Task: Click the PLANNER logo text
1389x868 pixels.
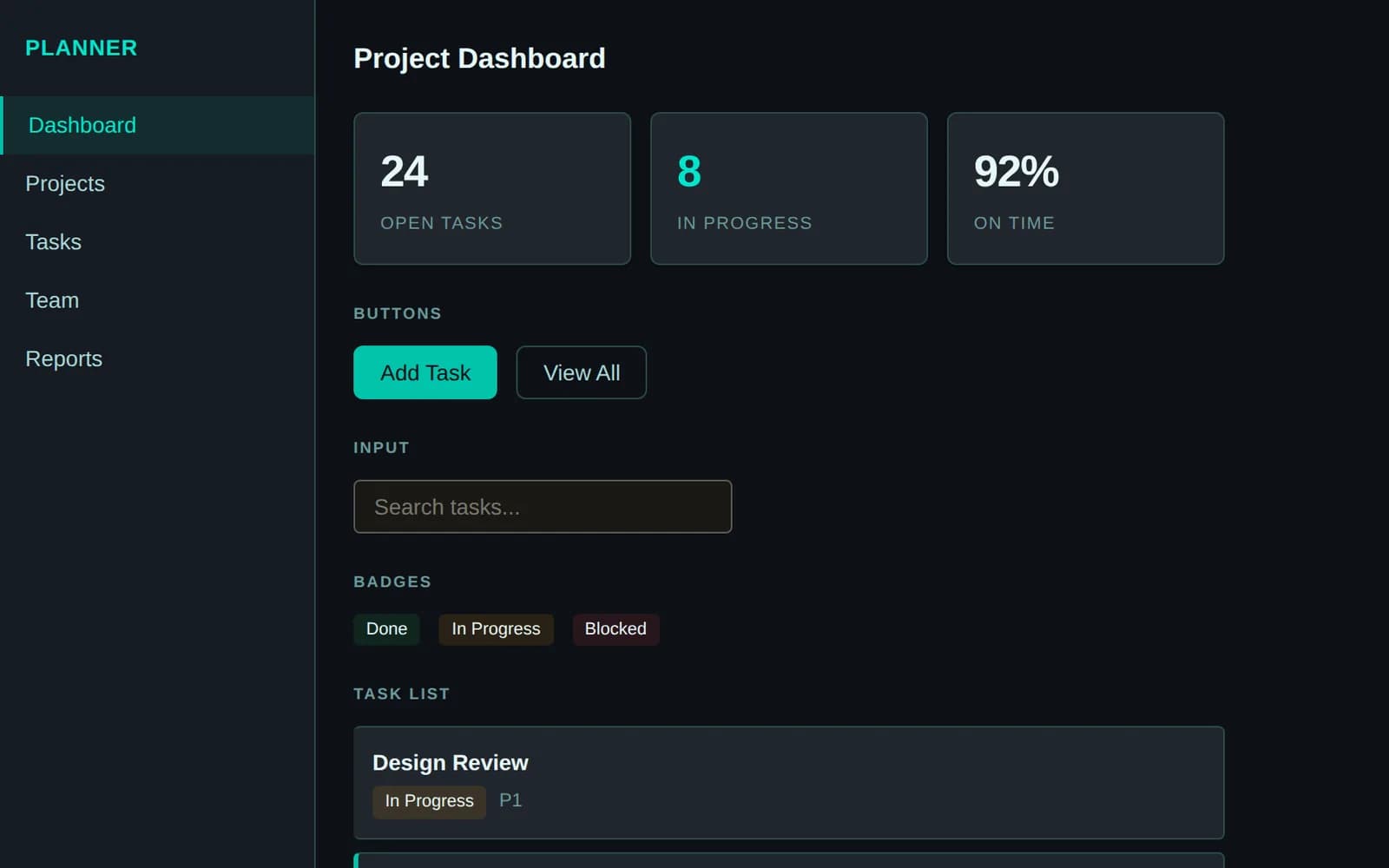Action: pyautogui.click(x=81, y=48)
